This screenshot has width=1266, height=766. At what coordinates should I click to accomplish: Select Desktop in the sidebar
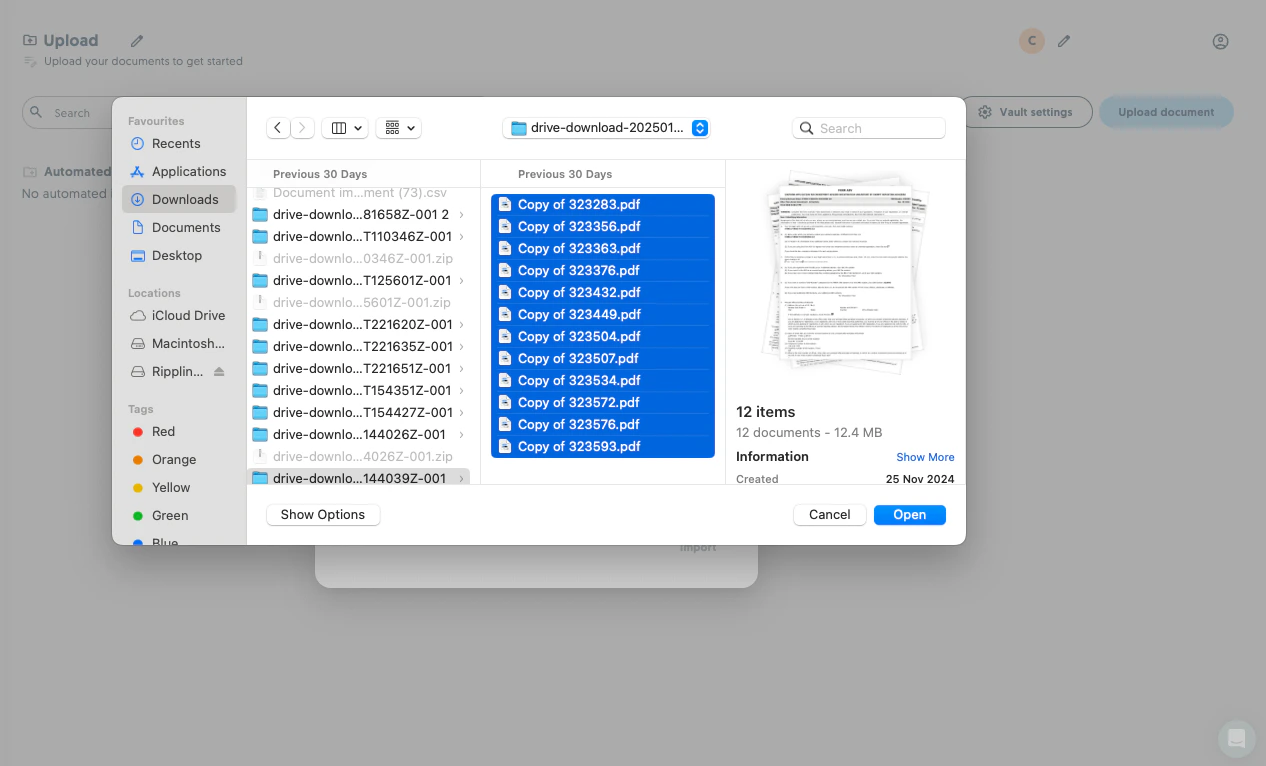click(178, 255)
